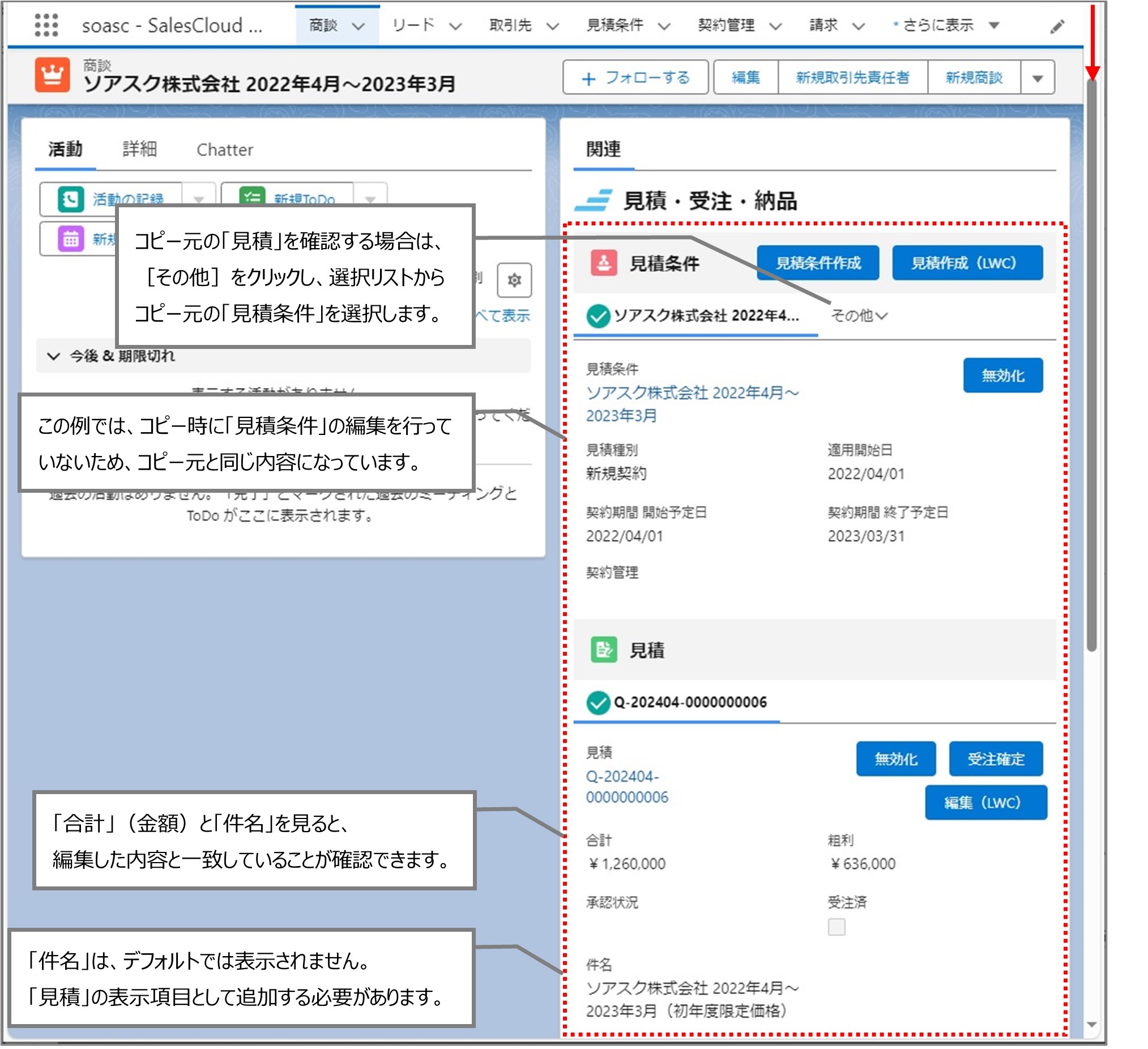
Task: Open the その他 quote condition picklist
Action: coord(859,316)
